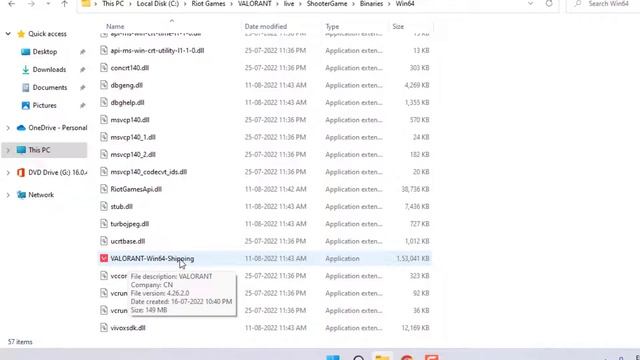Expand the DVD Drive (G:) node

8,173
